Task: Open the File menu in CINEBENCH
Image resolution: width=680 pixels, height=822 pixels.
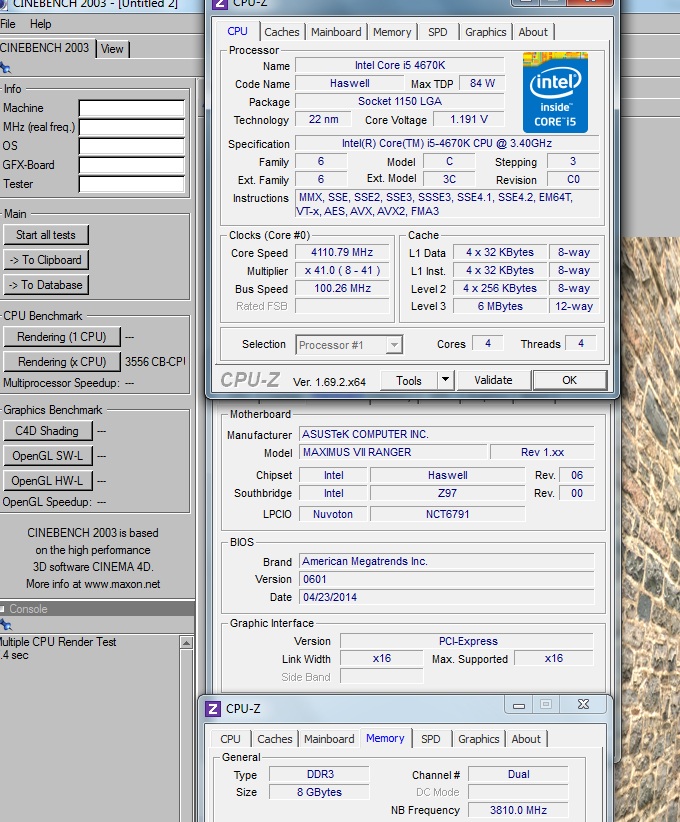Action: click(x=8, y=24)
